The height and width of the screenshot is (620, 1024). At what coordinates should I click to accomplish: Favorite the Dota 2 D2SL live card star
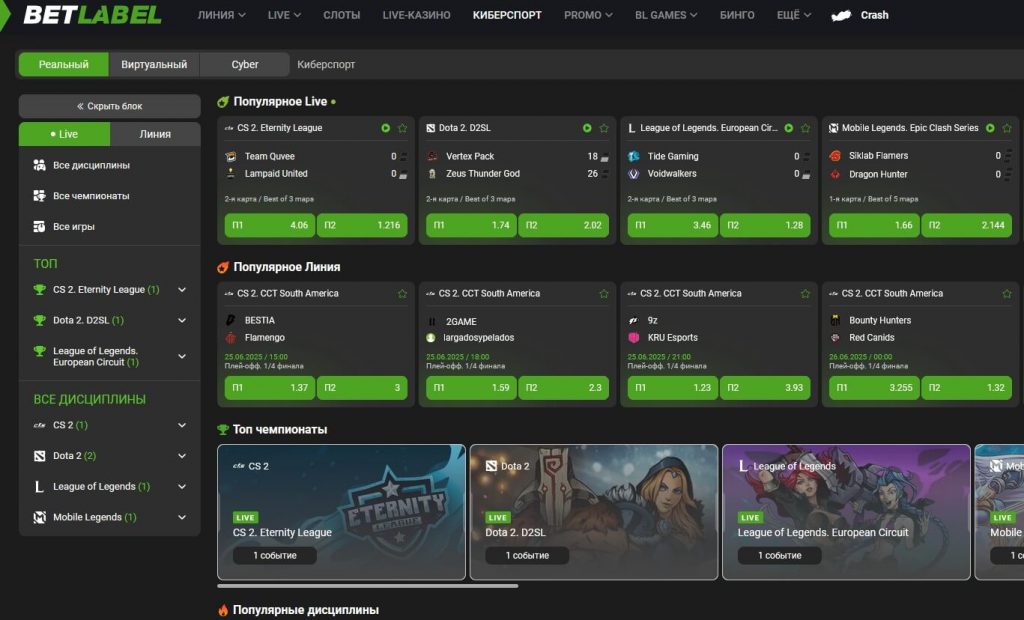tap(604, 128)
